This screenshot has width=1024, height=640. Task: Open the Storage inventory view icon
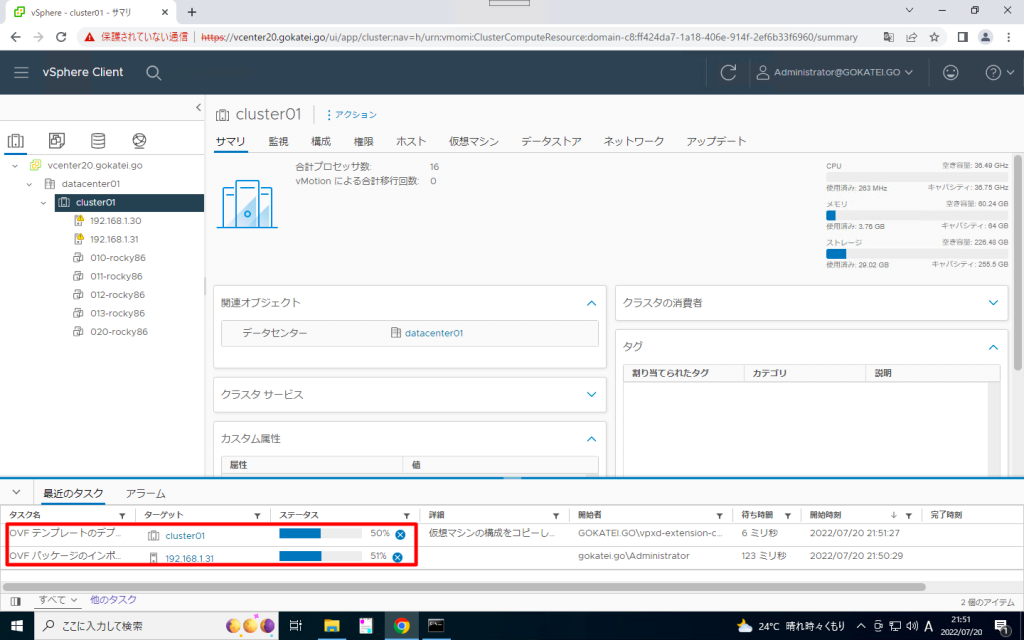[x=96, y=141]
